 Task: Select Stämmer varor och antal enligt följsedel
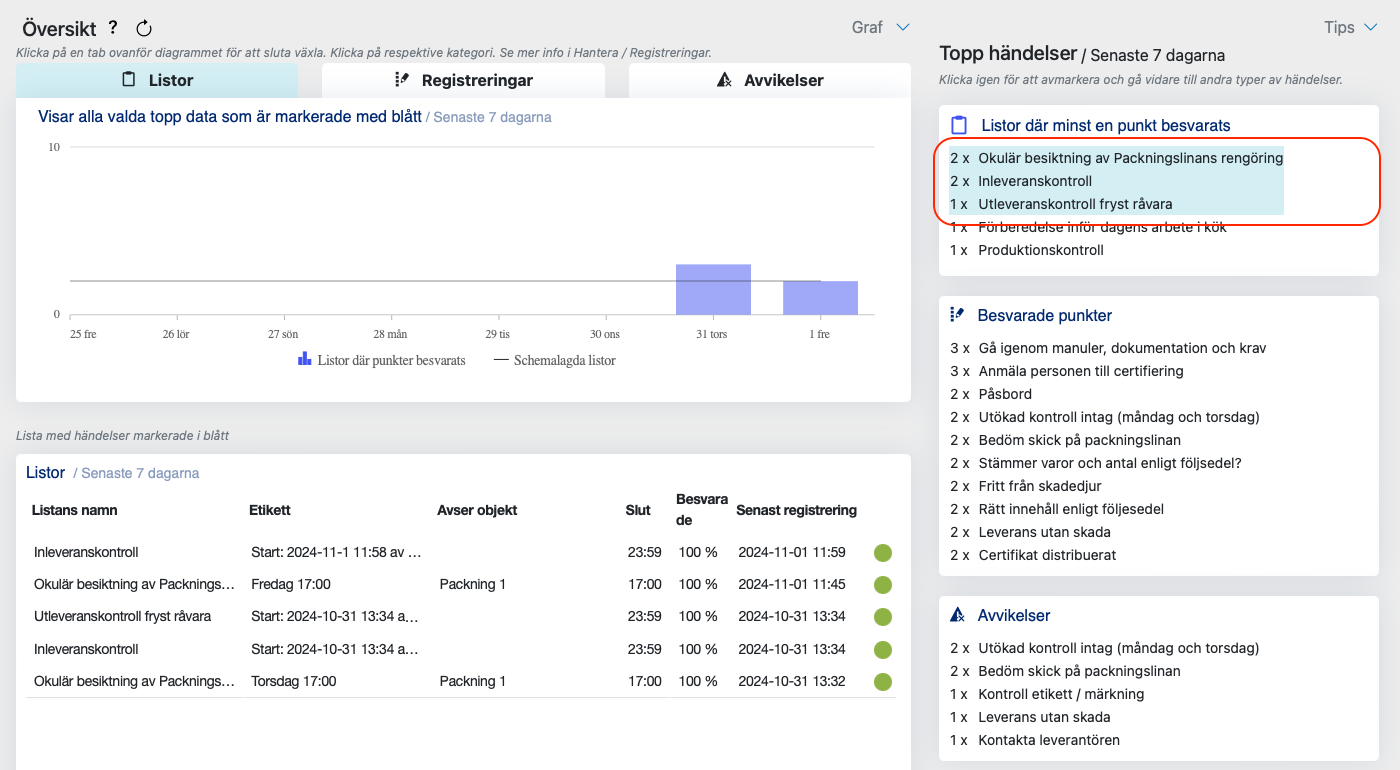coord(1096,463)
